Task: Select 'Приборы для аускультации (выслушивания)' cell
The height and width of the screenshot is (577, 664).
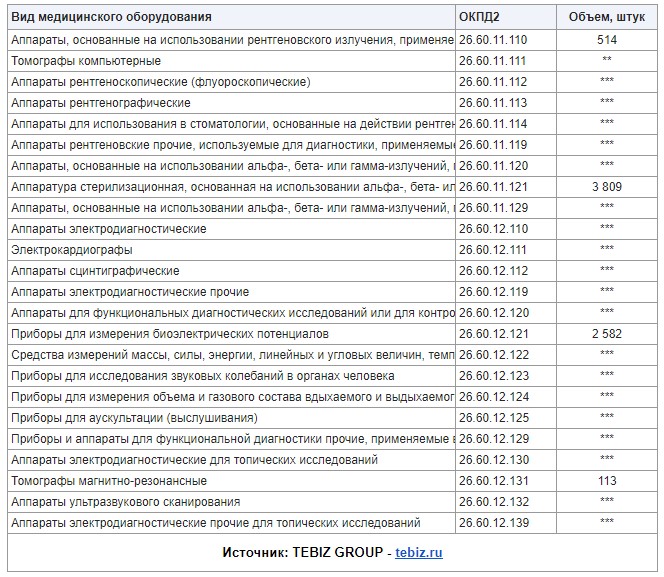Action: 231,418
